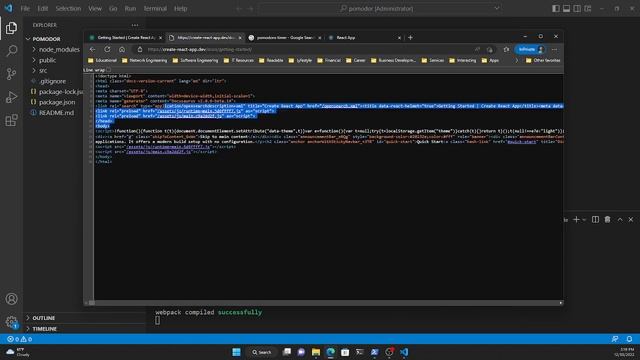
Task: Click the lock site info icon
Action: coord(140,49)
